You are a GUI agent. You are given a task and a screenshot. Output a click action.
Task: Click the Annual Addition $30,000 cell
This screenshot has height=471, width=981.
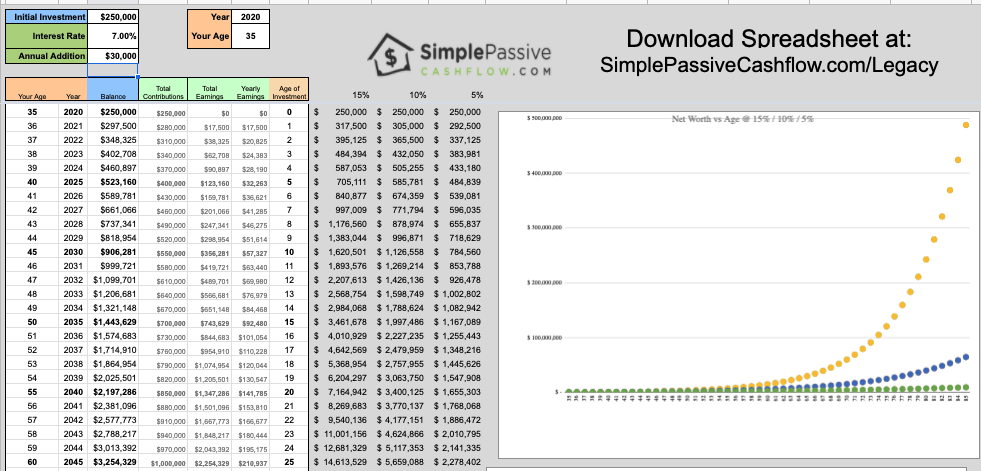(113, 55)
